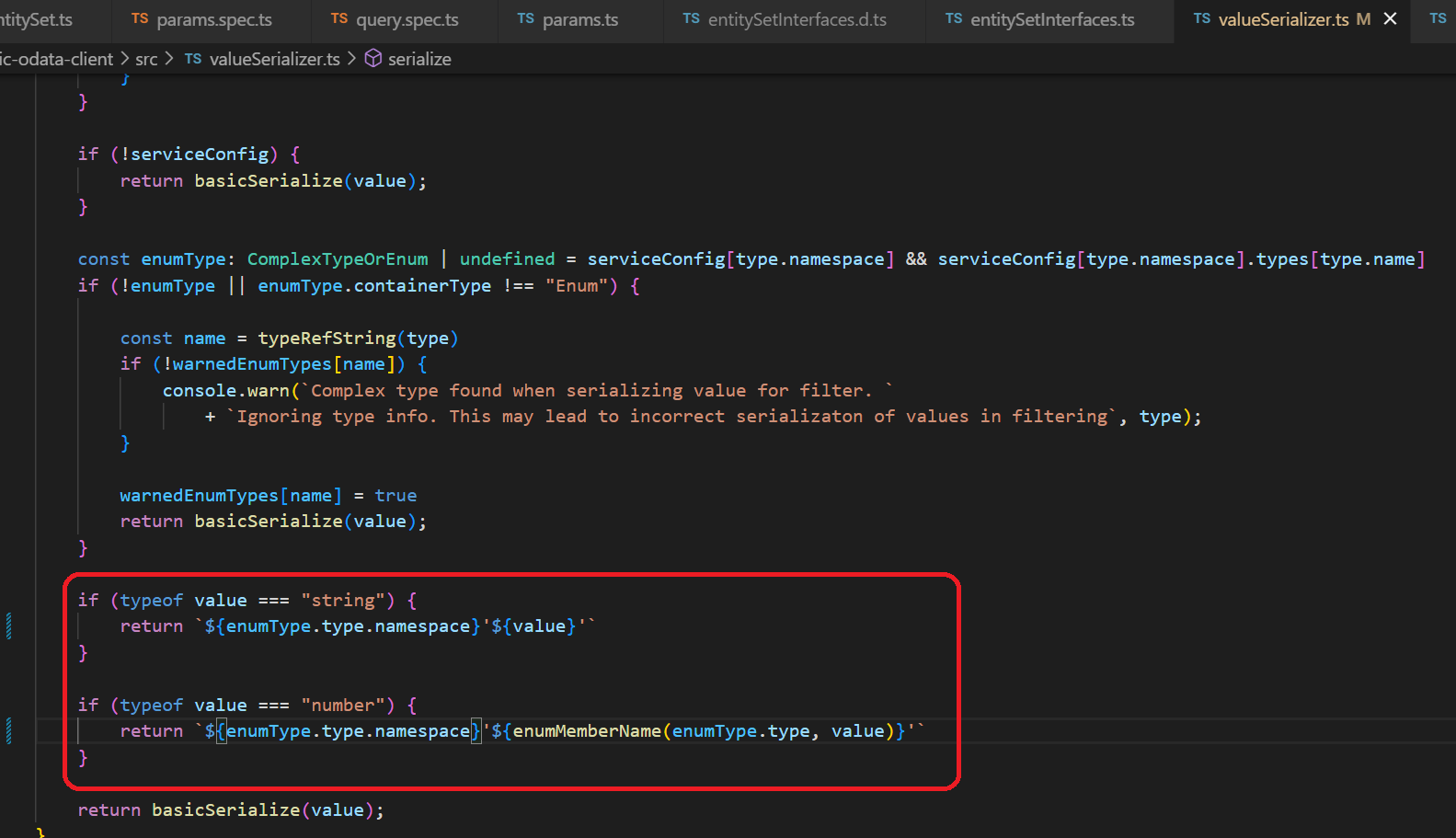Click the serialize symbol cube icon in breadcrumb
The height and width of the screenshot is (838, 1456).
pos(373,58)
